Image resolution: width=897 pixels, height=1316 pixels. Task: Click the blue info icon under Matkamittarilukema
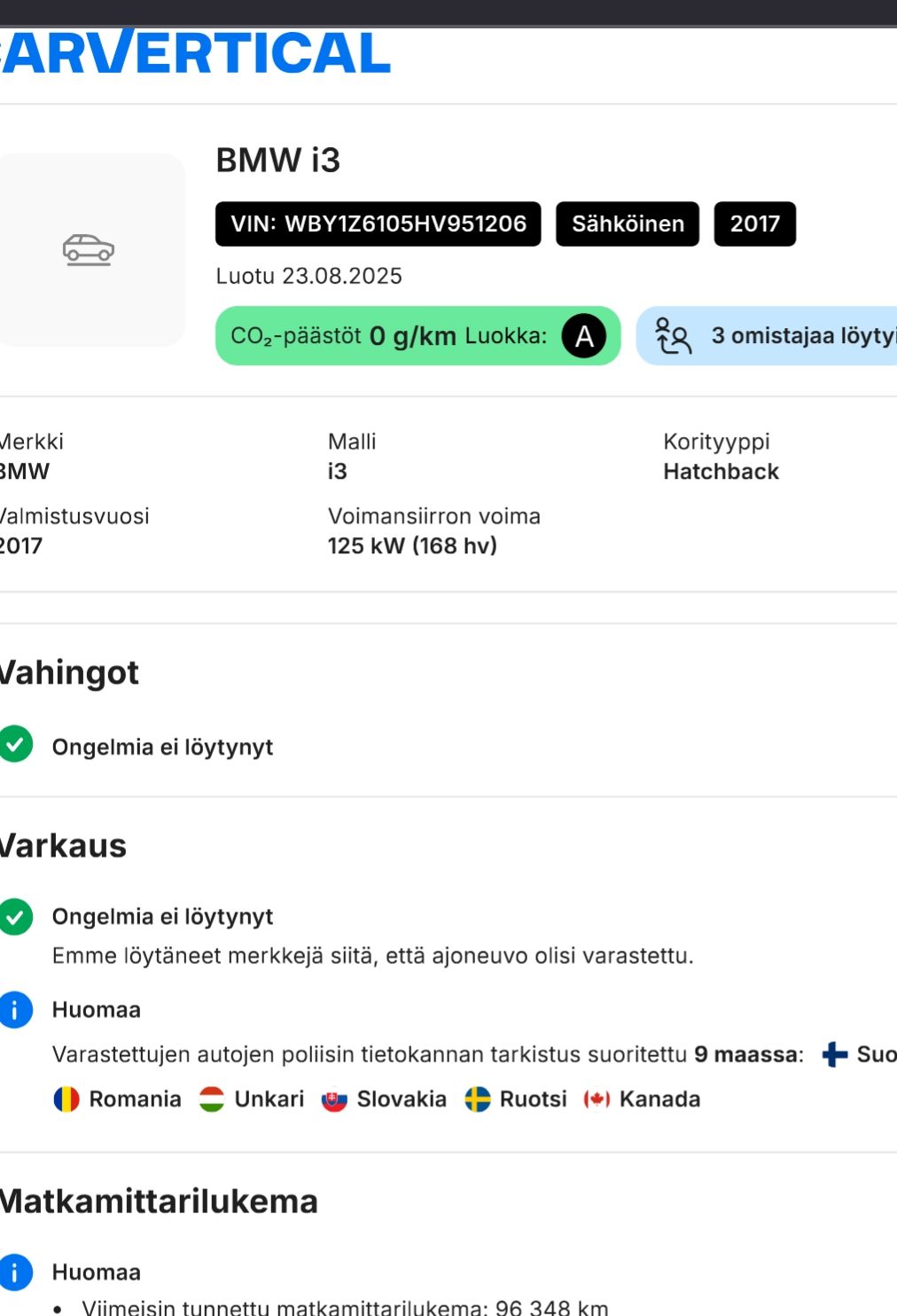pos(15,1272)
